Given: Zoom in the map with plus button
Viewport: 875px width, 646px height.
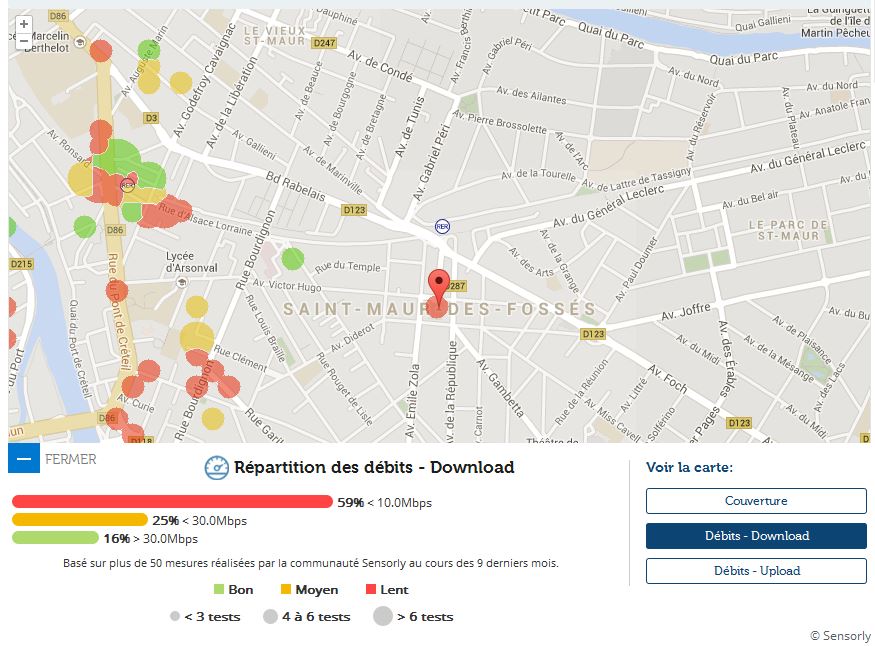Looking at the screenshot, I should [24, 23].
